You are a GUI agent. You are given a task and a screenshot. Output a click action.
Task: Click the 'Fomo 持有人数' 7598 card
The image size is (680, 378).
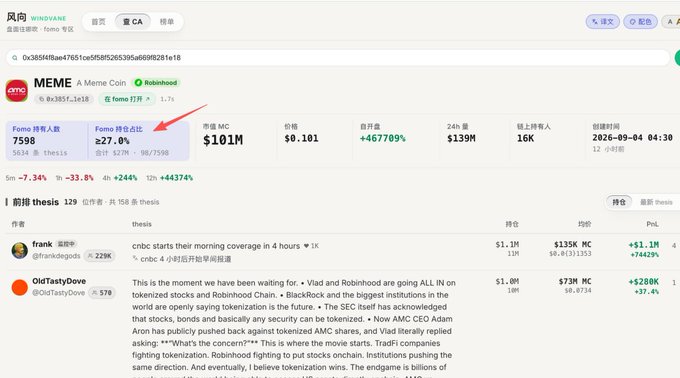click(x=47, y=141)
